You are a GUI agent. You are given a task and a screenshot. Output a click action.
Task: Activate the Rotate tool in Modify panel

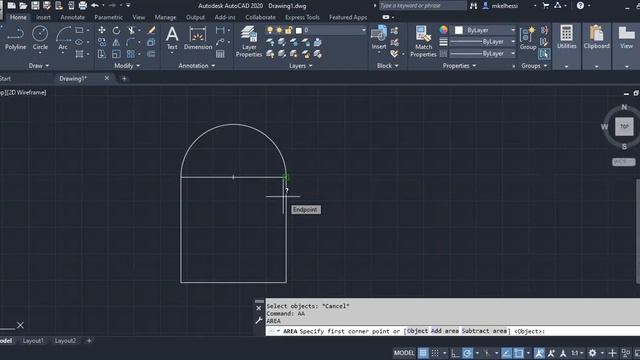pos(116,30)
